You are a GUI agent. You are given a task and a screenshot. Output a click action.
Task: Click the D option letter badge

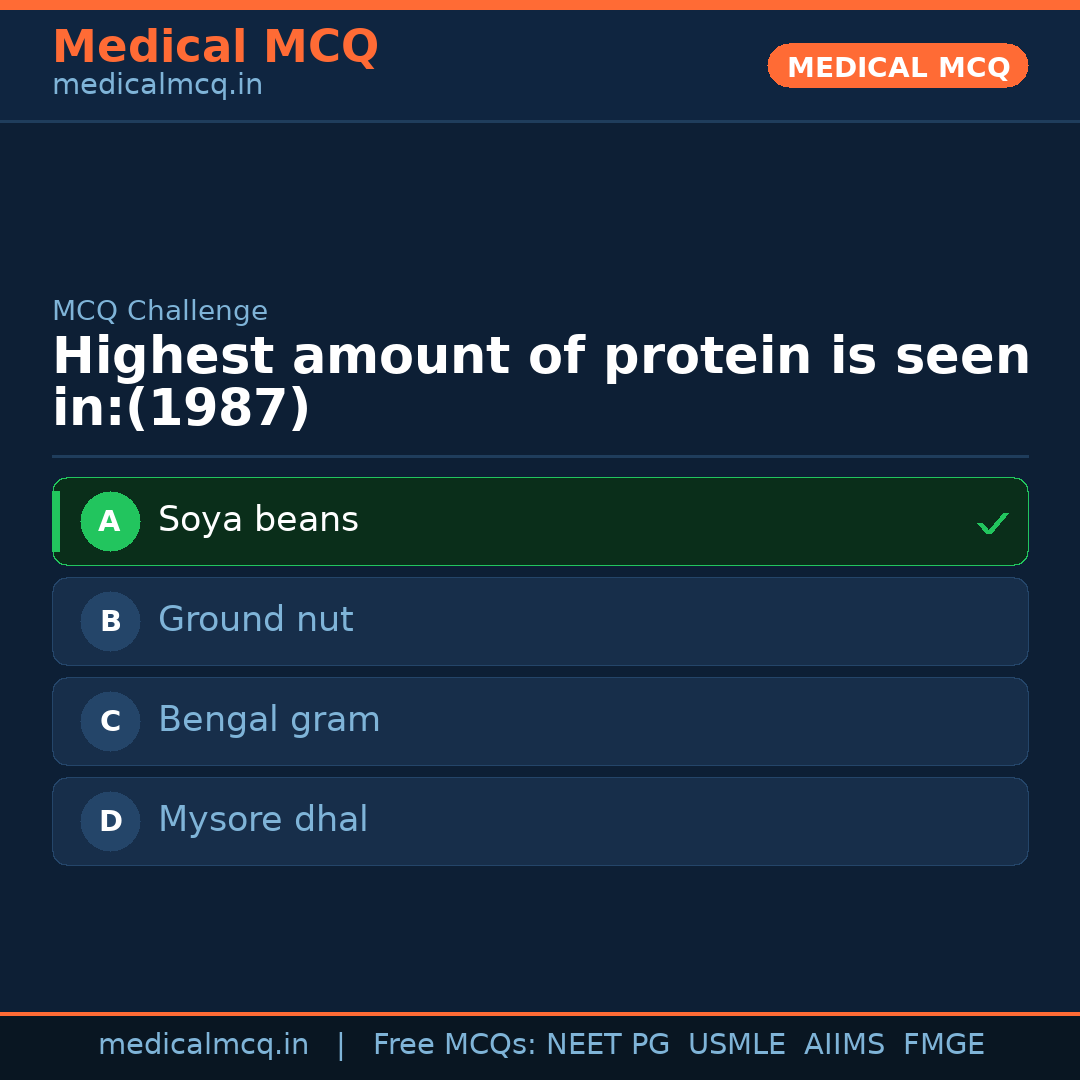click(110, 821)
